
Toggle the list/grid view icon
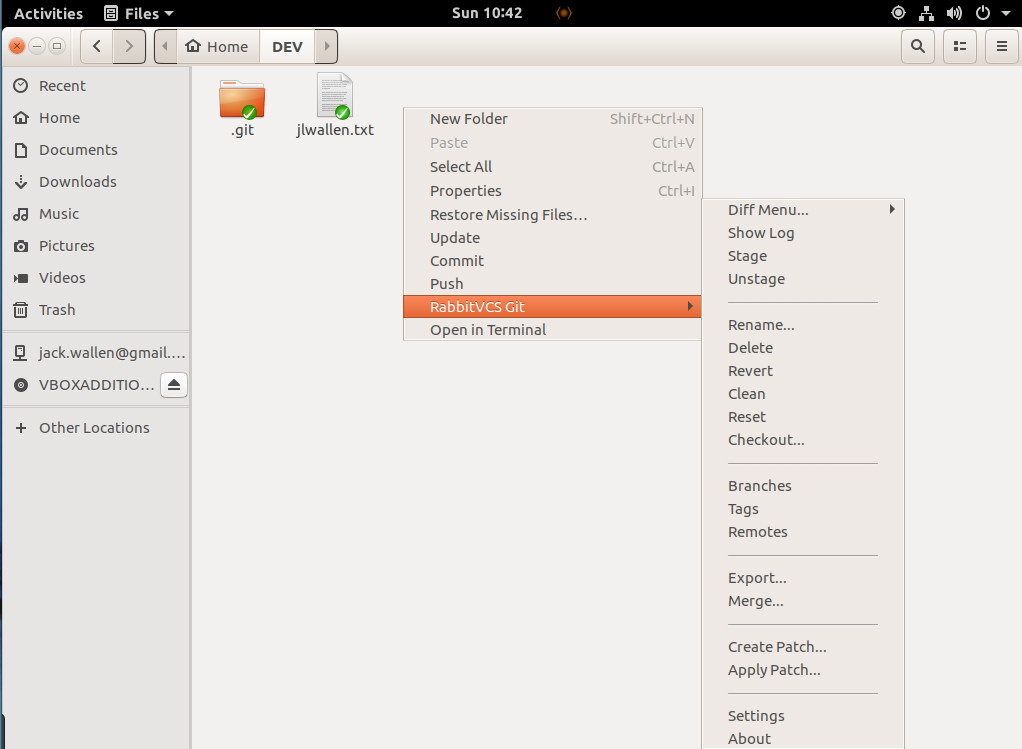pyautogui.click(x=959, y=46)
